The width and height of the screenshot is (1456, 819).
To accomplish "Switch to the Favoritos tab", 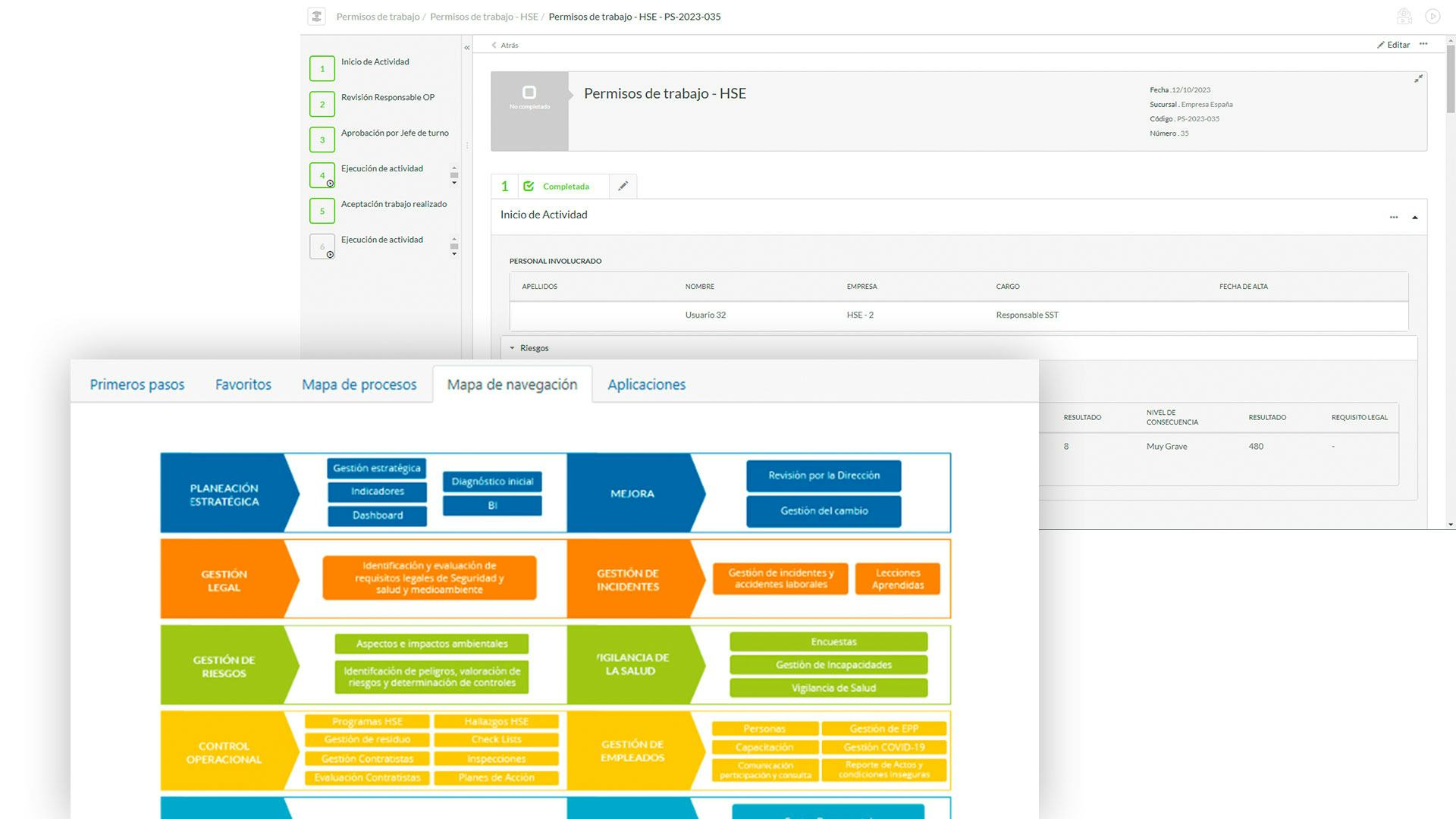I will tap(243, 384).
